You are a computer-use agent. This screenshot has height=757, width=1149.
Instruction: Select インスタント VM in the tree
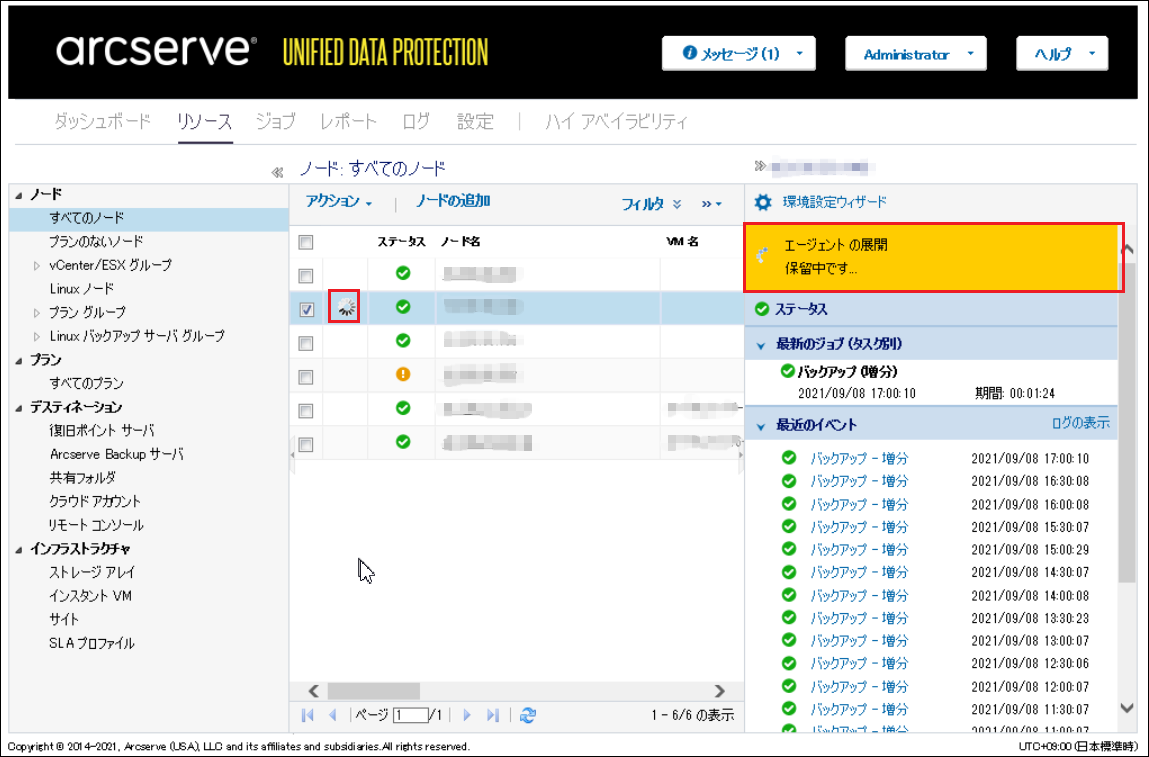pyautogui.click(x=90, y=596)
